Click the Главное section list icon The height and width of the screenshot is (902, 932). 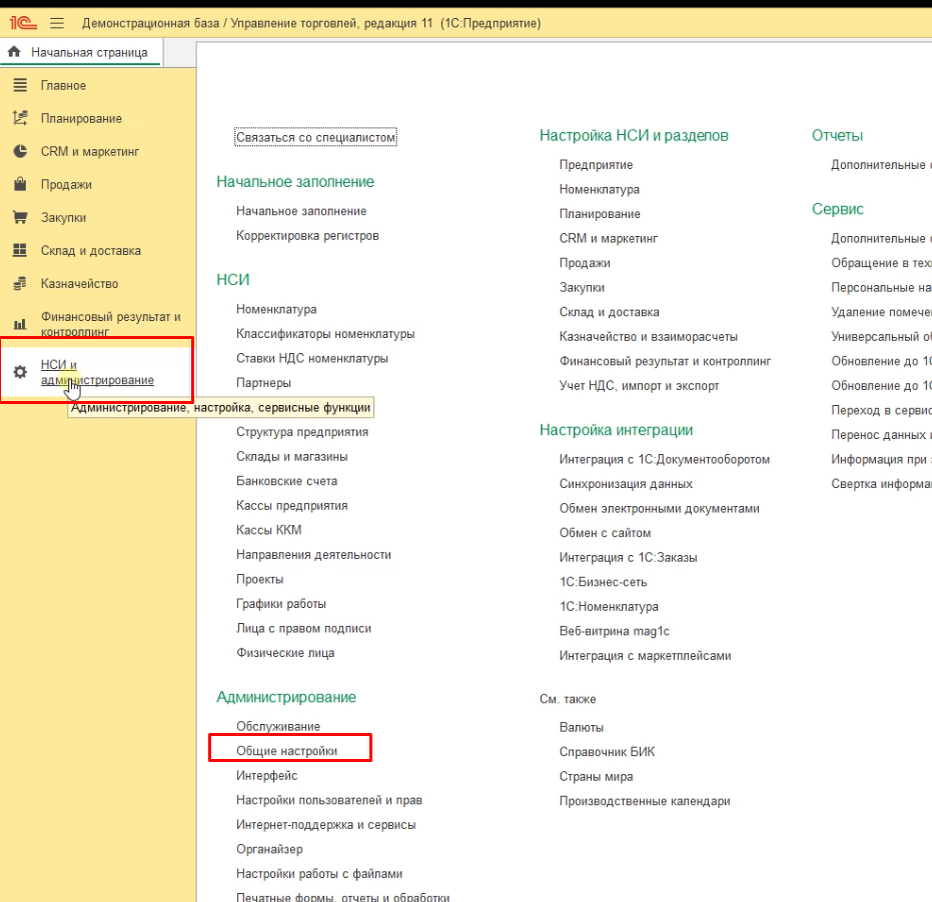point(20,85)
